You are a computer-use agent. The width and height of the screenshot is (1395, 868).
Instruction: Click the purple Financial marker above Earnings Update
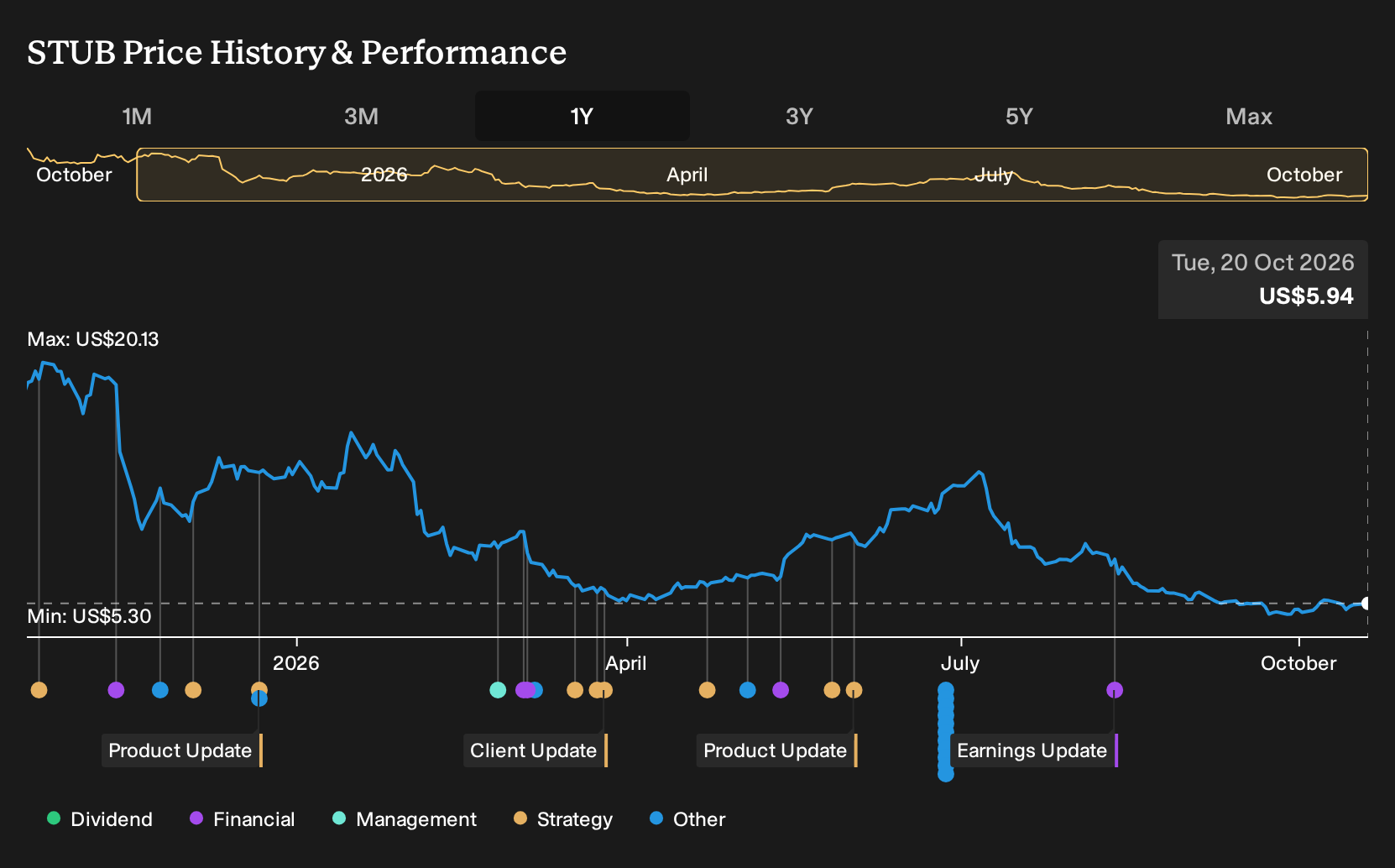tap(1115, 690)
